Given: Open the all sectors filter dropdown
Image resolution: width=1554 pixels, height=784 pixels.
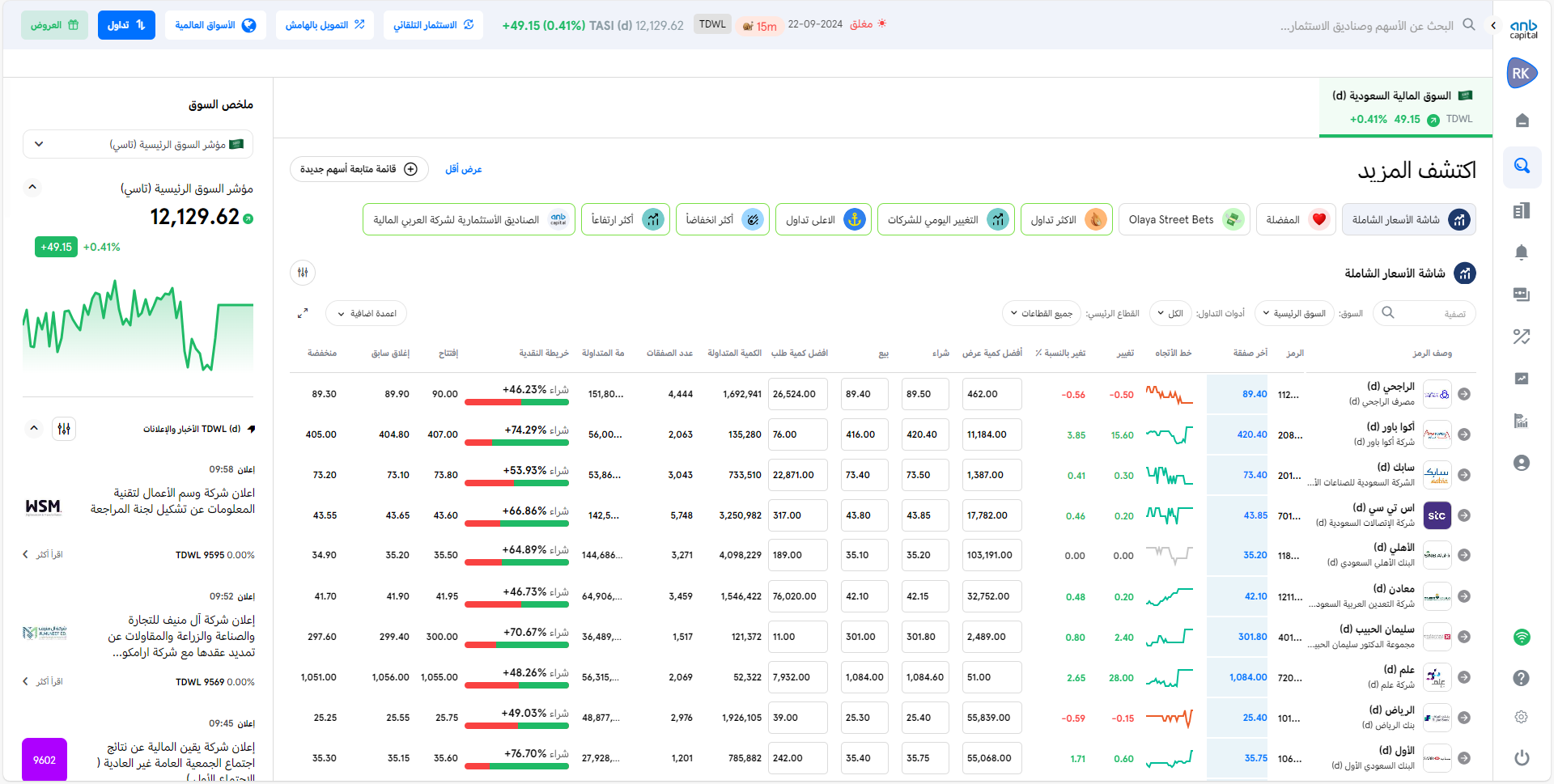Looking at the screenshot, I should coord(1041,314).
